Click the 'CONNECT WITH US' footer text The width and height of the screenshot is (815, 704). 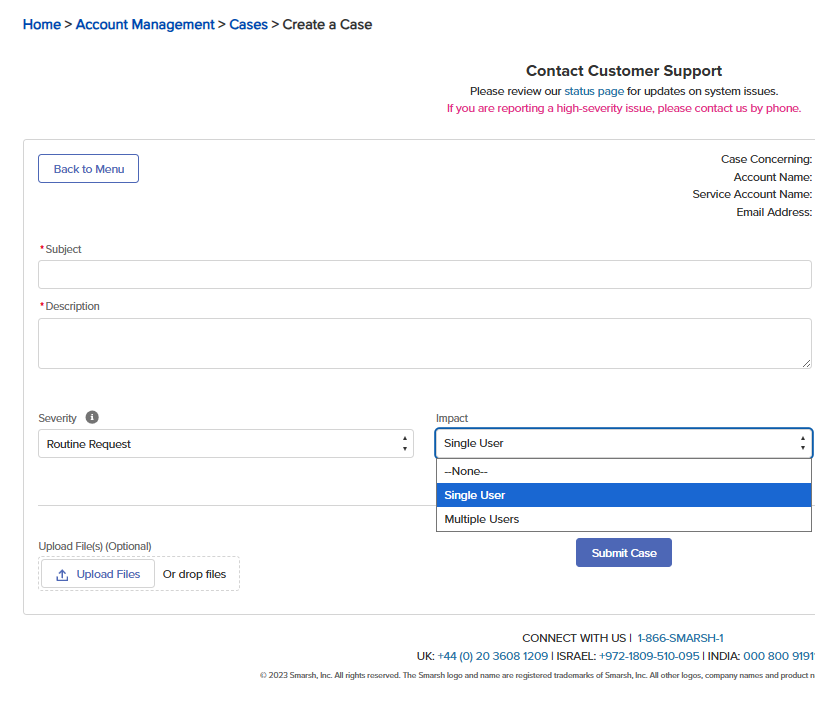[574, 638]
